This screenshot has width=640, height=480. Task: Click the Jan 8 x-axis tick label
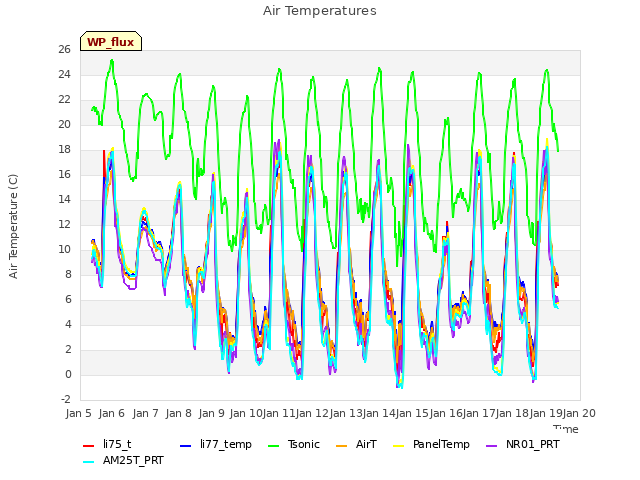tap(178, 413)
